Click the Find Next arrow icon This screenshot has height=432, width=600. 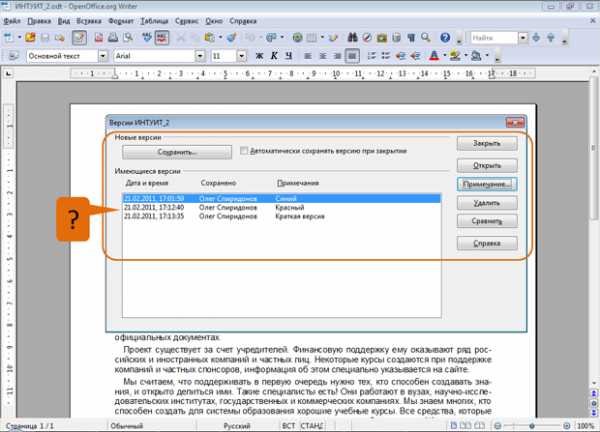pyautogui.click(x=536, y=37)
